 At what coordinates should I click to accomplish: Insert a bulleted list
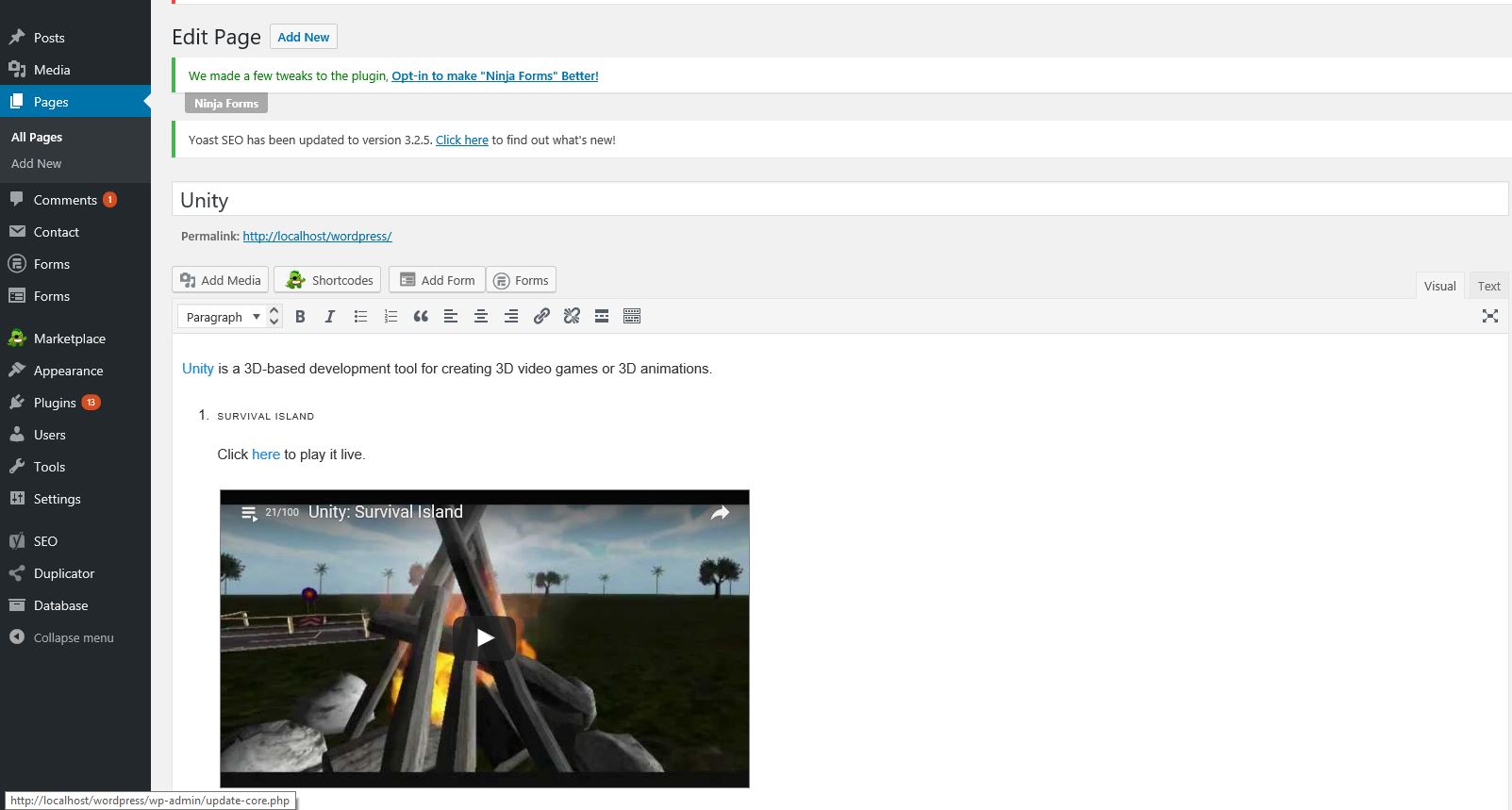360,317
